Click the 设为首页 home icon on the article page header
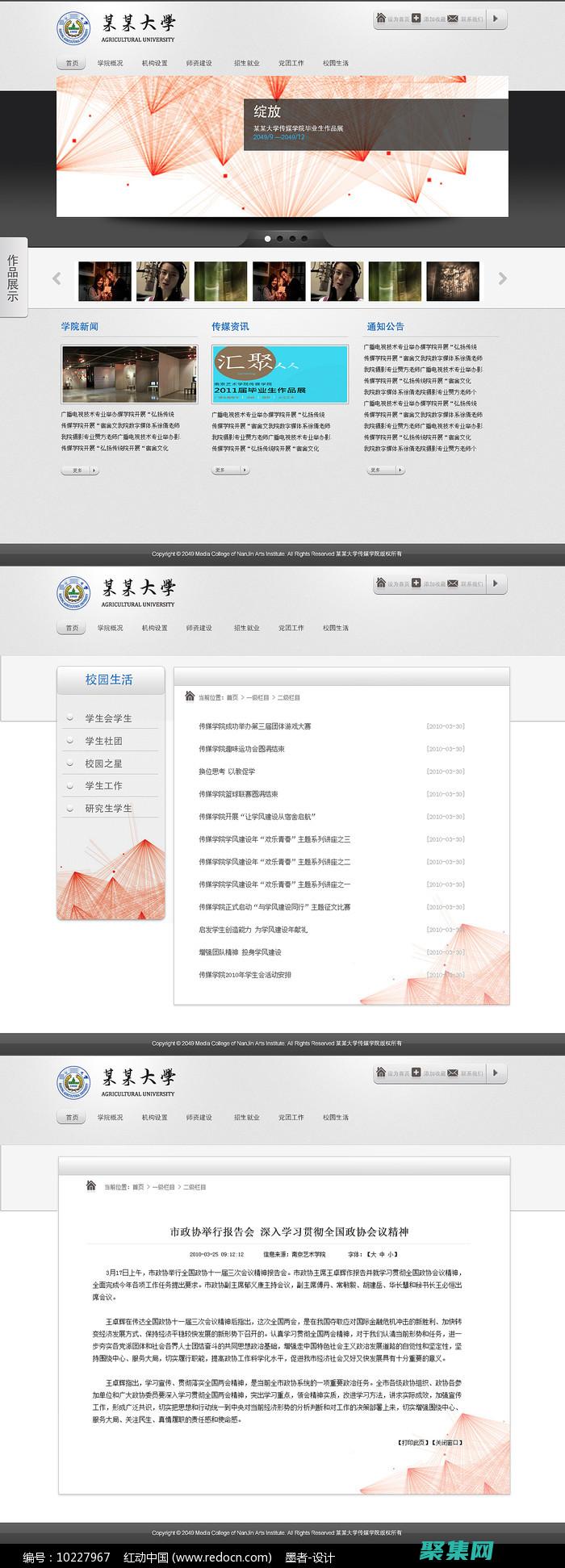Image resolution: width=565 pixels, height=1568 pixels. (x=381, y=1072)
